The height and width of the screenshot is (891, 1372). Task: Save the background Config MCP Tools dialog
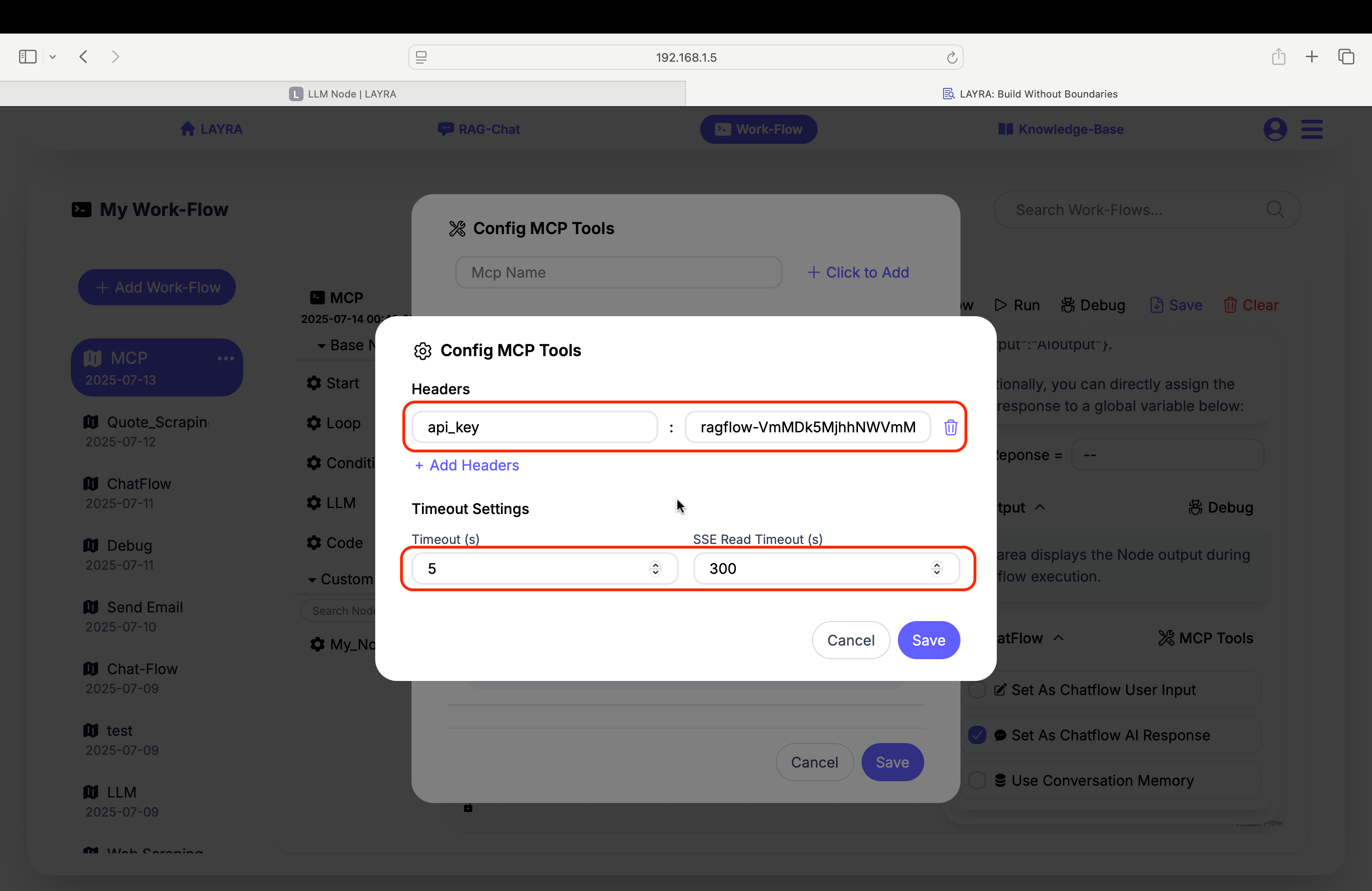pyautogui.click(x=892, y=763)
